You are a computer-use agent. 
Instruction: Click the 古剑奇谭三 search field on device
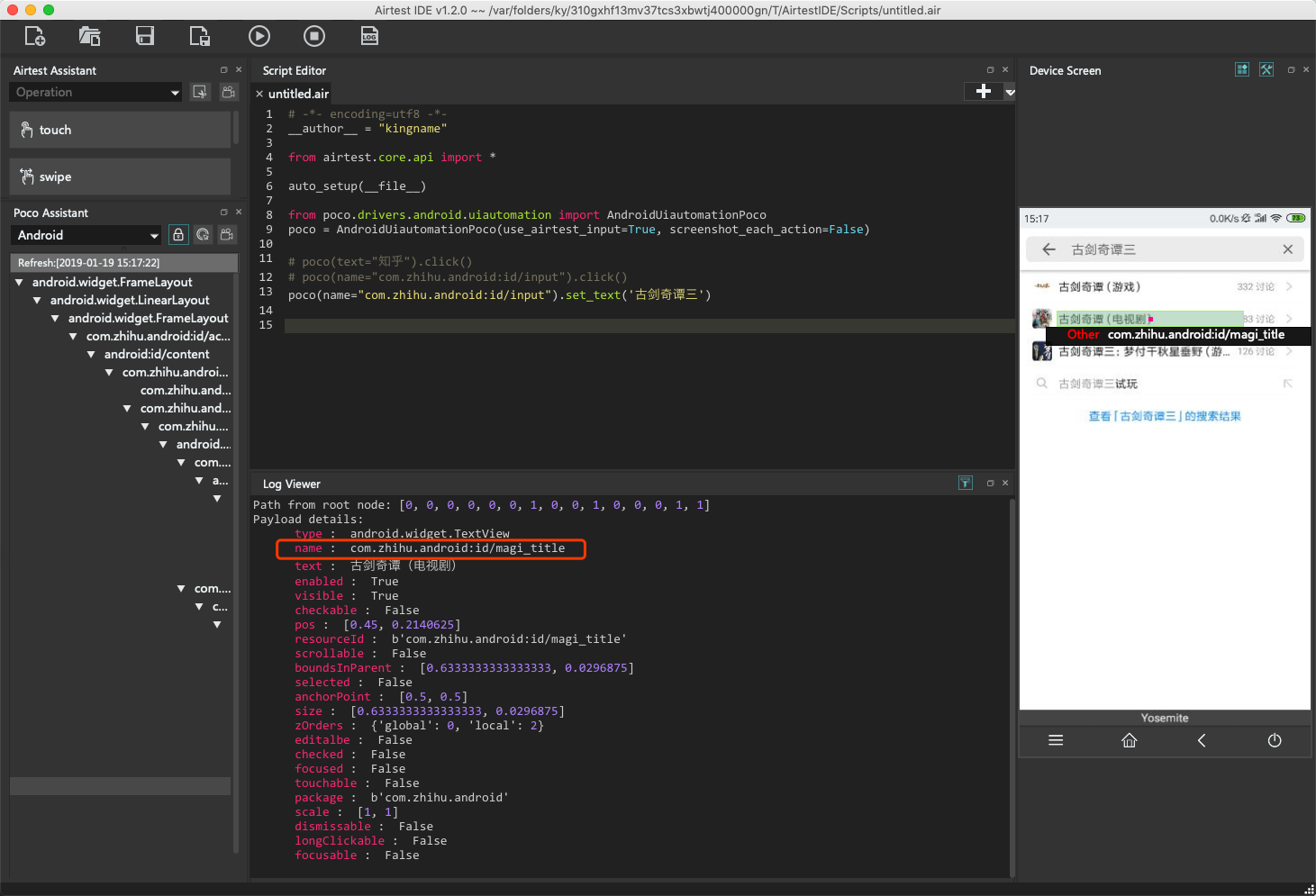[1166, 249]
